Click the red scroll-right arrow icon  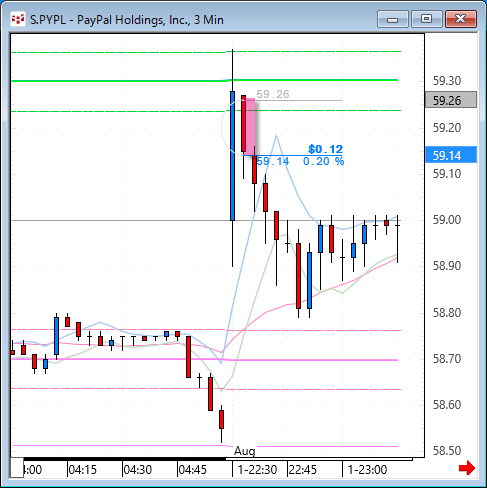[x=467, y=468]
